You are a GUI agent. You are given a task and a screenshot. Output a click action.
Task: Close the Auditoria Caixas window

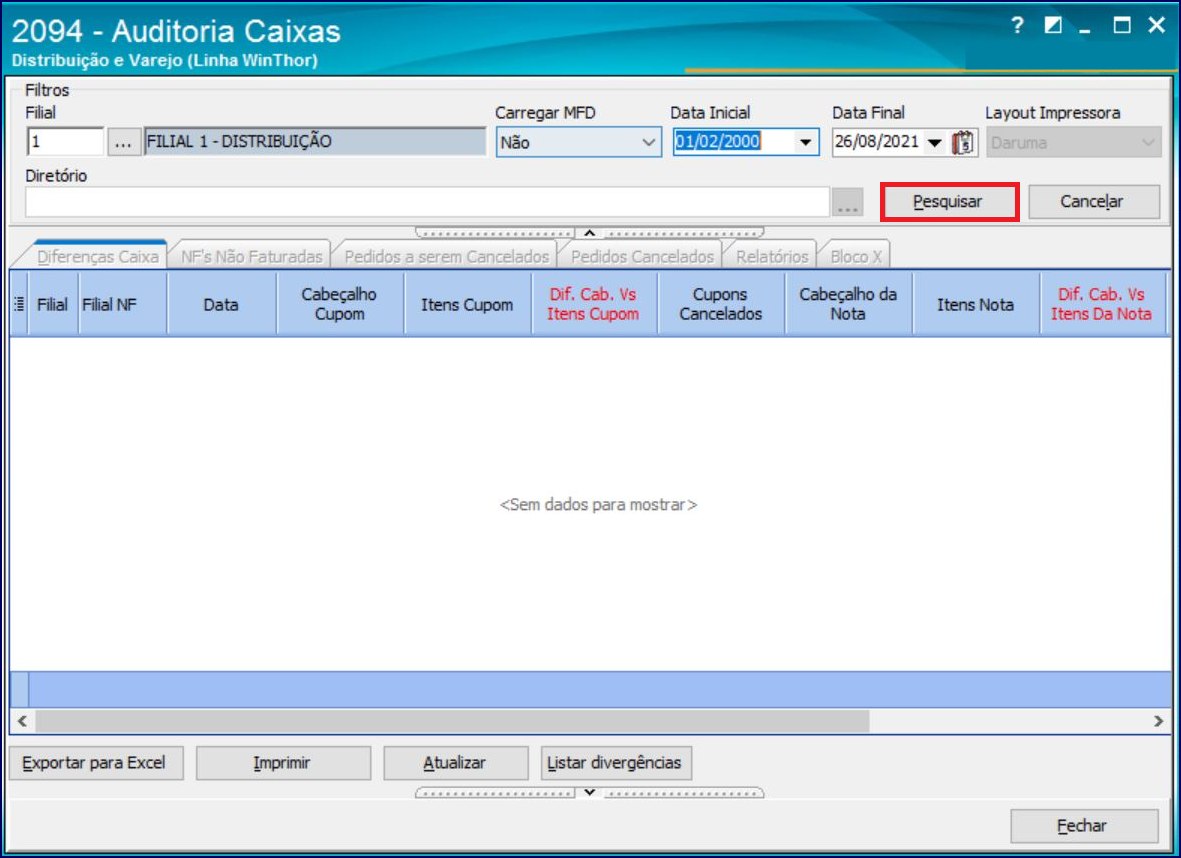[1157, 26]
